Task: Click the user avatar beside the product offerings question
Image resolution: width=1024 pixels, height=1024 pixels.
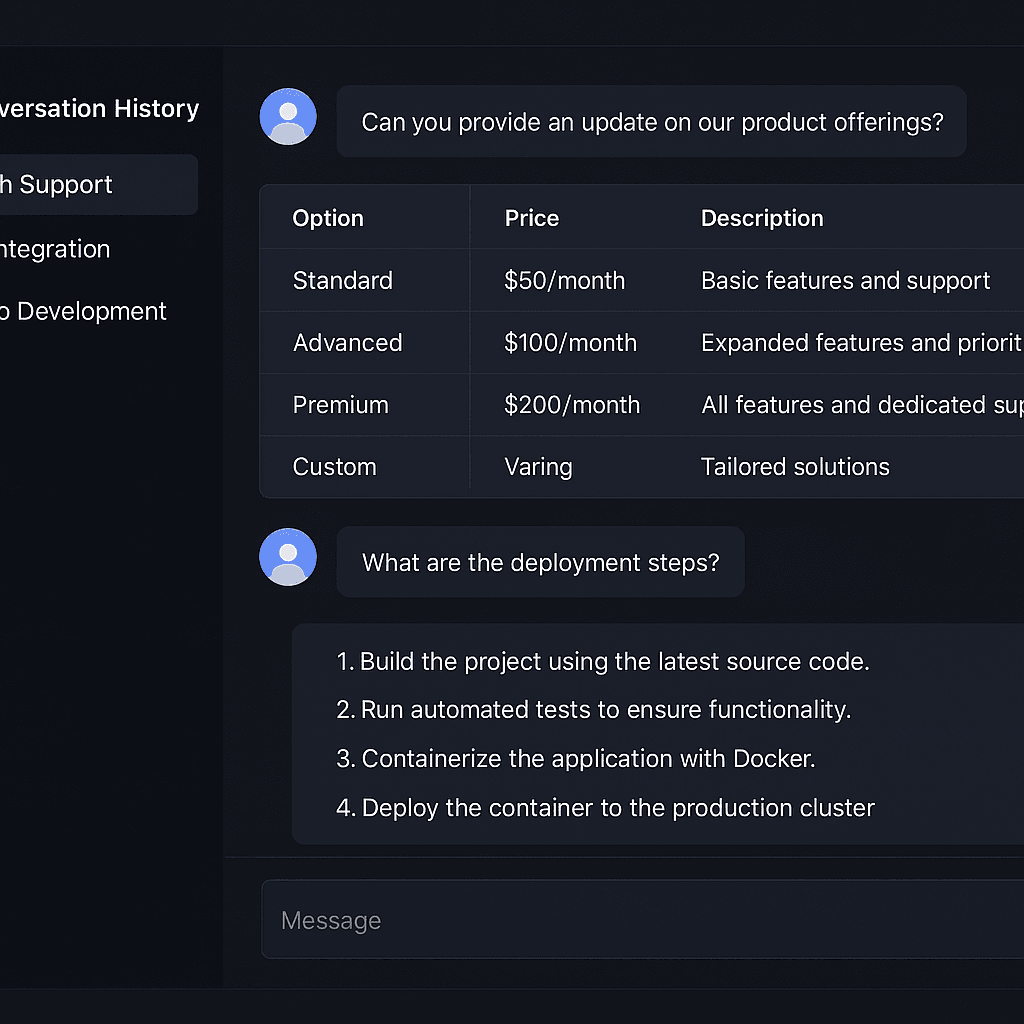Action: 288,116
